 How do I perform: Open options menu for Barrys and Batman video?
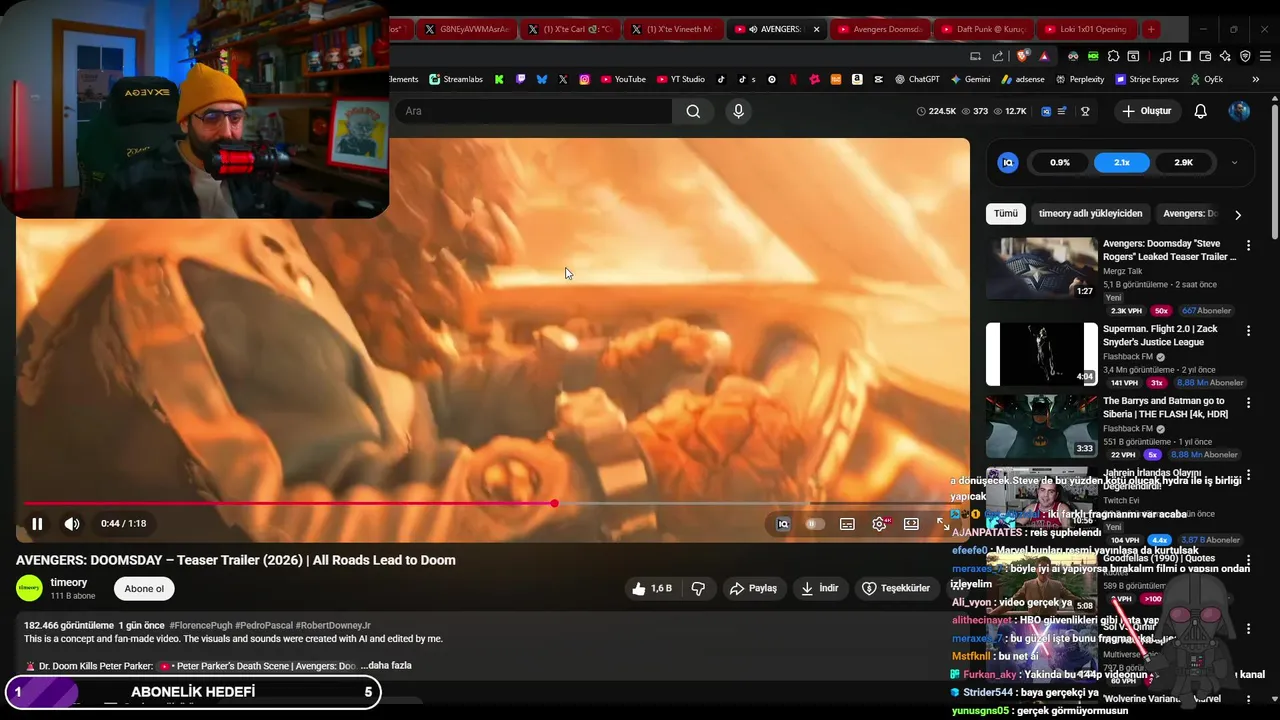pyautogui.click(x=1248, y=403)
